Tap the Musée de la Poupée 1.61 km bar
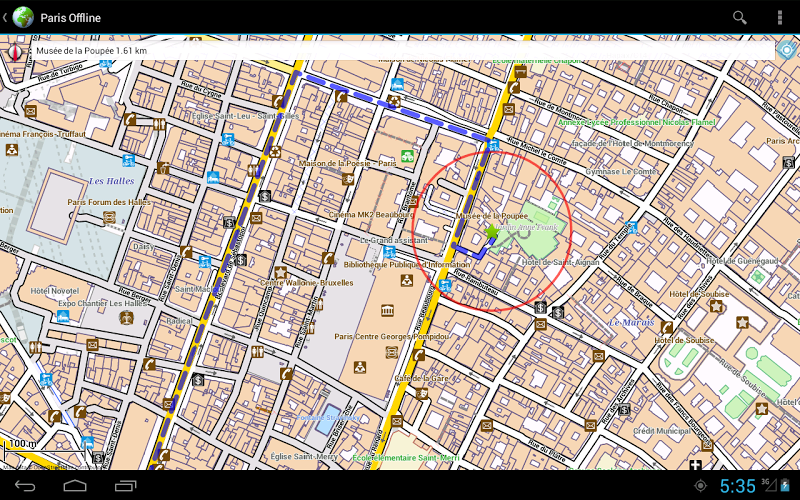 click(x=403, y=51)
